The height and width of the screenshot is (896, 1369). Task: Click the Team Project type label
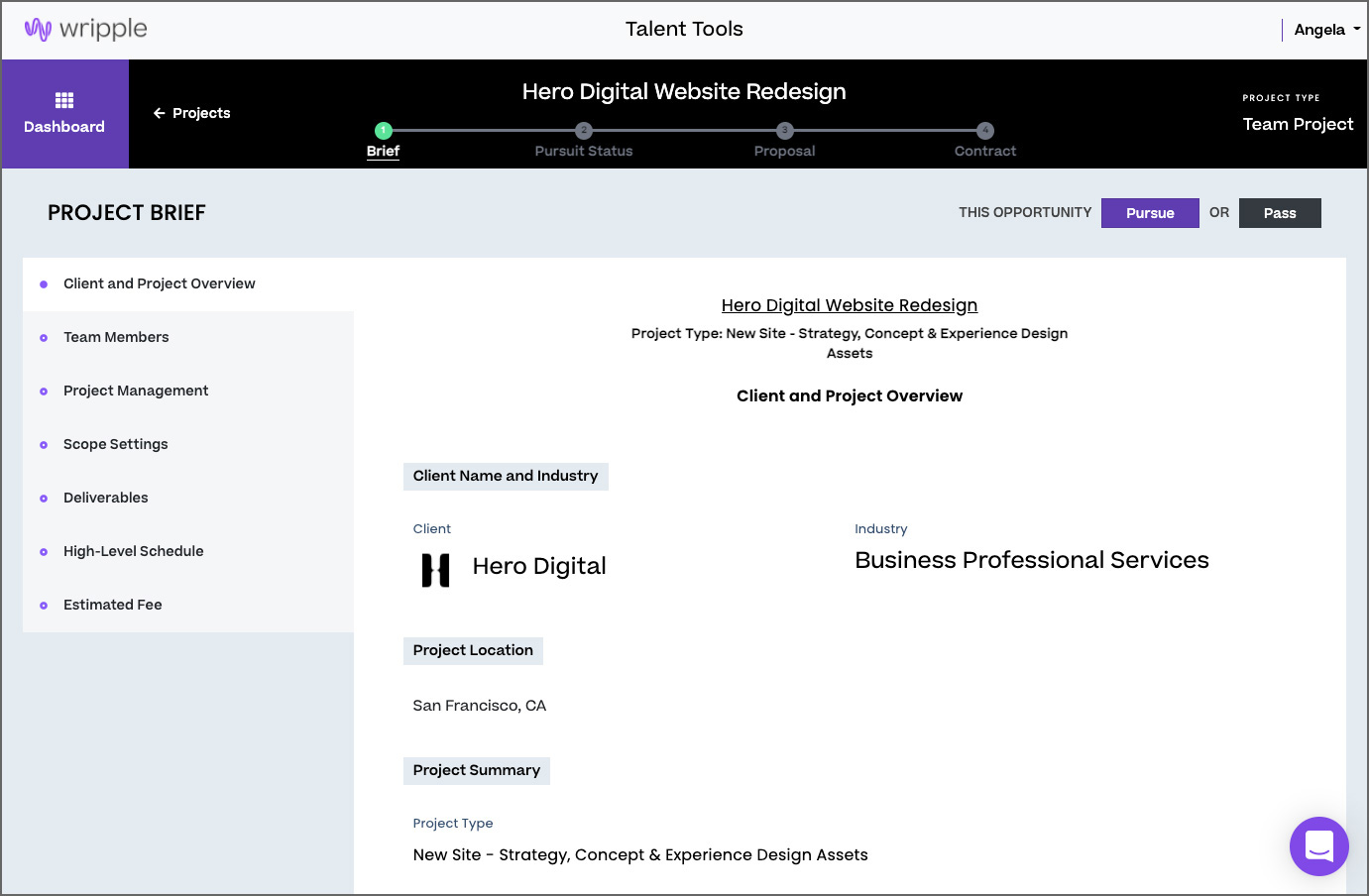[x=1298, y=124]
